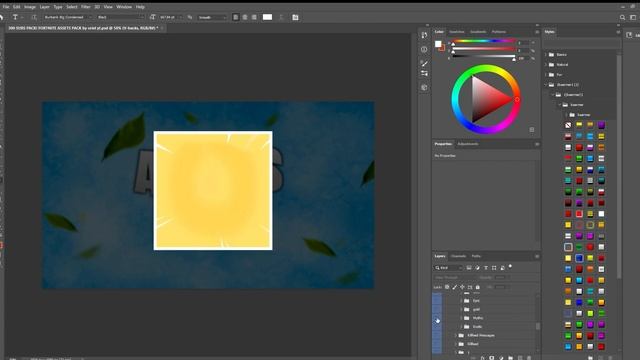This screenshot has height=360, width=640.
Task: Click the search icon in options bar
Action: coord(622,17)
